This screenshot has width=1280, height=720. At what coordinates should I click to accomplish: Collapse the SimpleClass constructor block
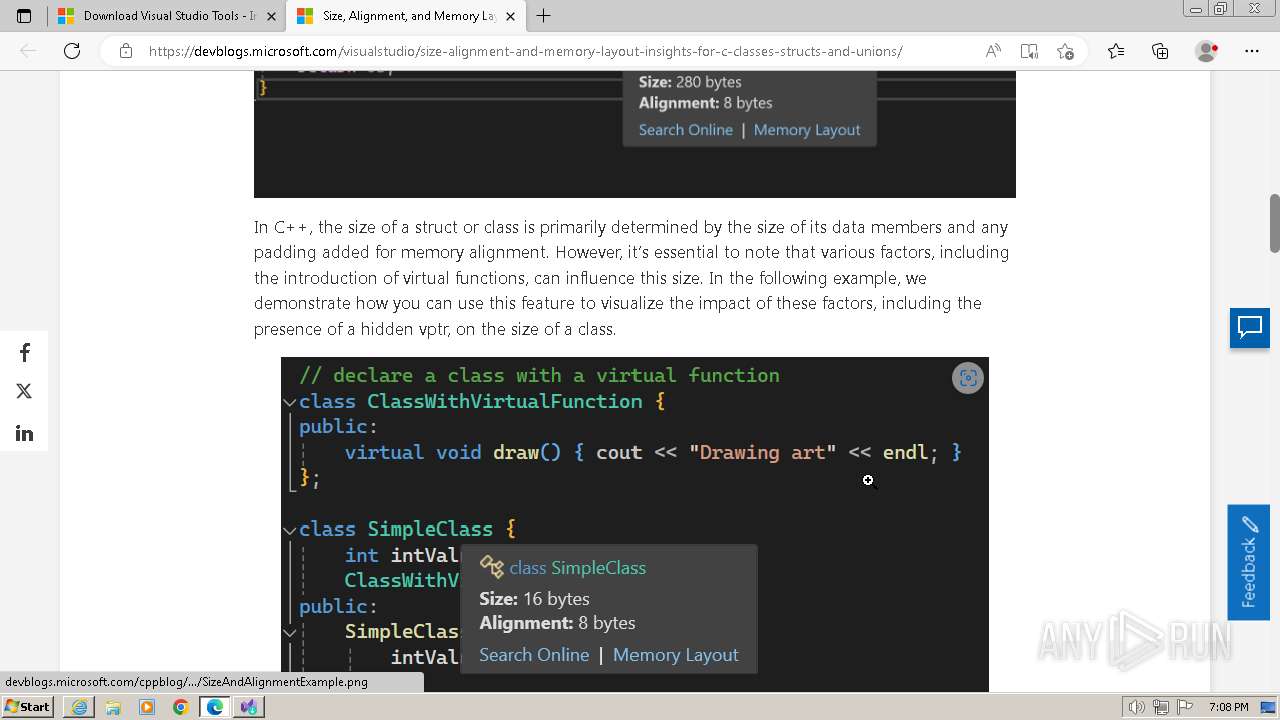point(290,632)
